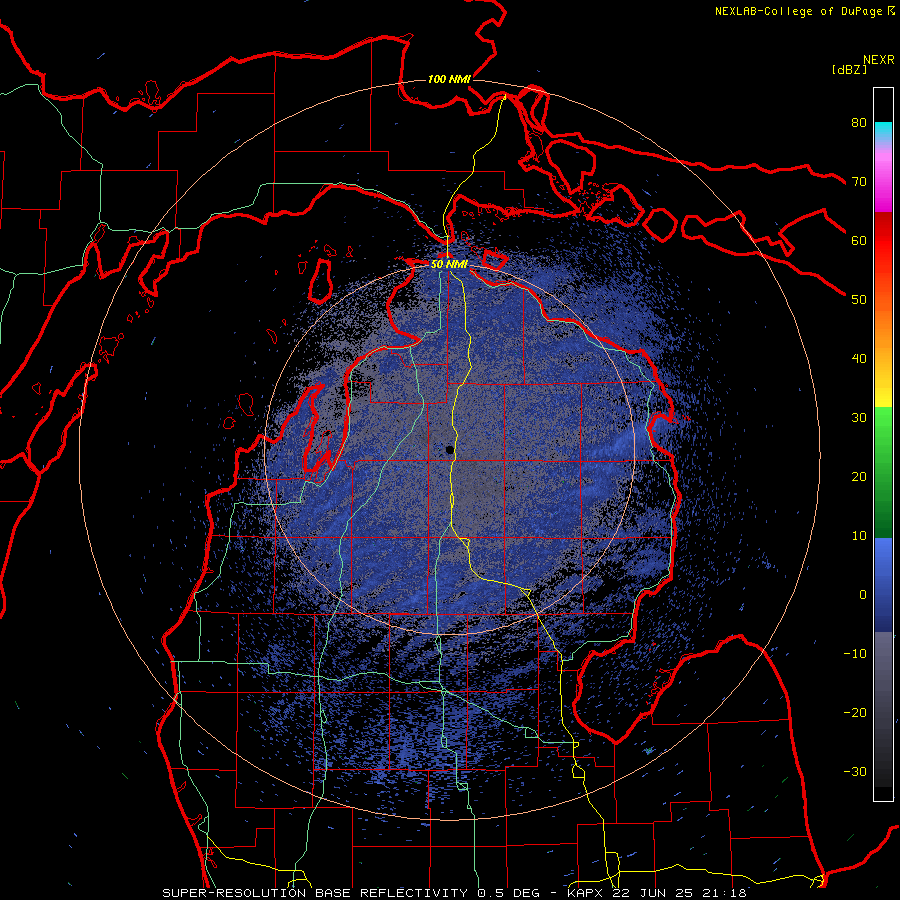Click the dBZ unit label
The width and height of the screenshot is (900, 900).
pos(849,70)
